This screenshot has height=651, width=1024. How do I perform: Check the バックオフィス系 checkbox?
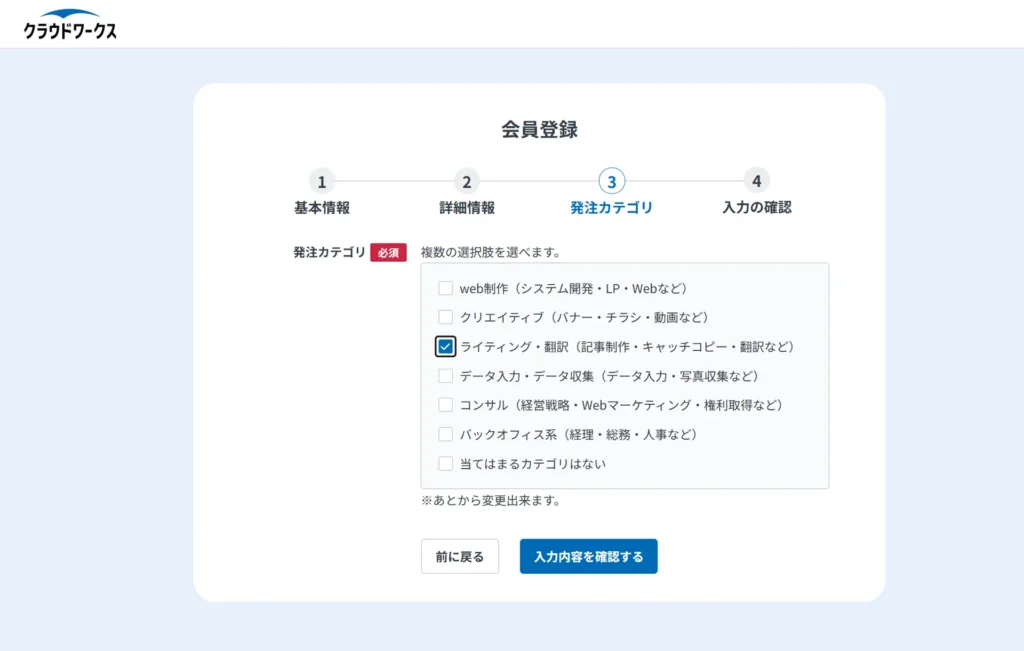(444, 433)
